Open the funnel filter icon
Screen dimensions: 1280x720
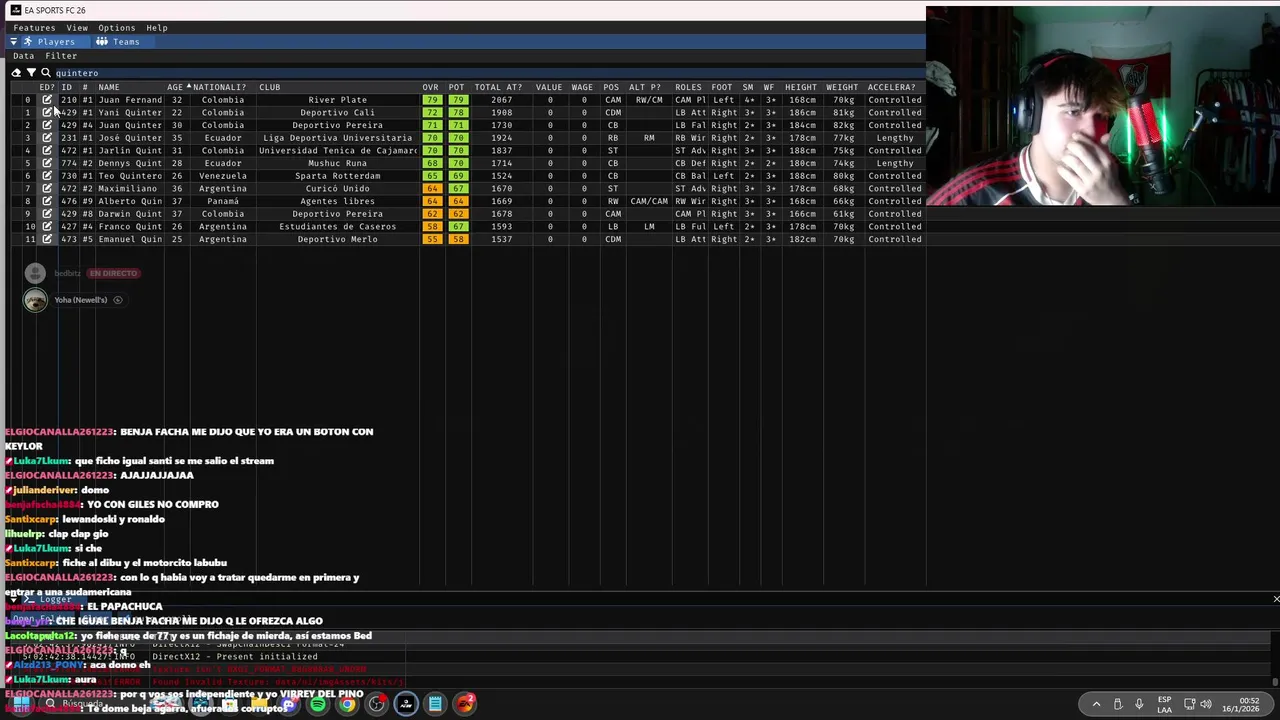[31, 73]
